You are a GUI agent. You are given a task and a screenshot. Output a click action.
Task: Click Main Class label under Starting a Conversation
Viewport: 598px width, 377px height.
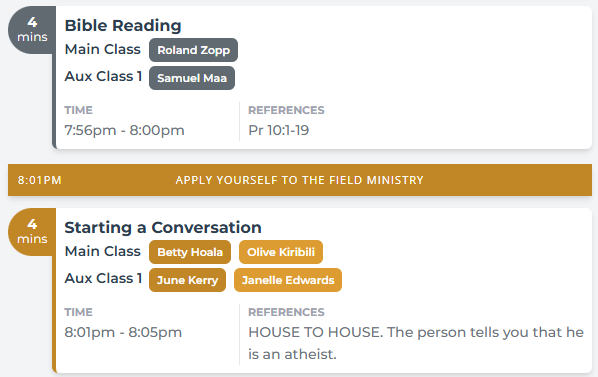click(x=103, y=251)
